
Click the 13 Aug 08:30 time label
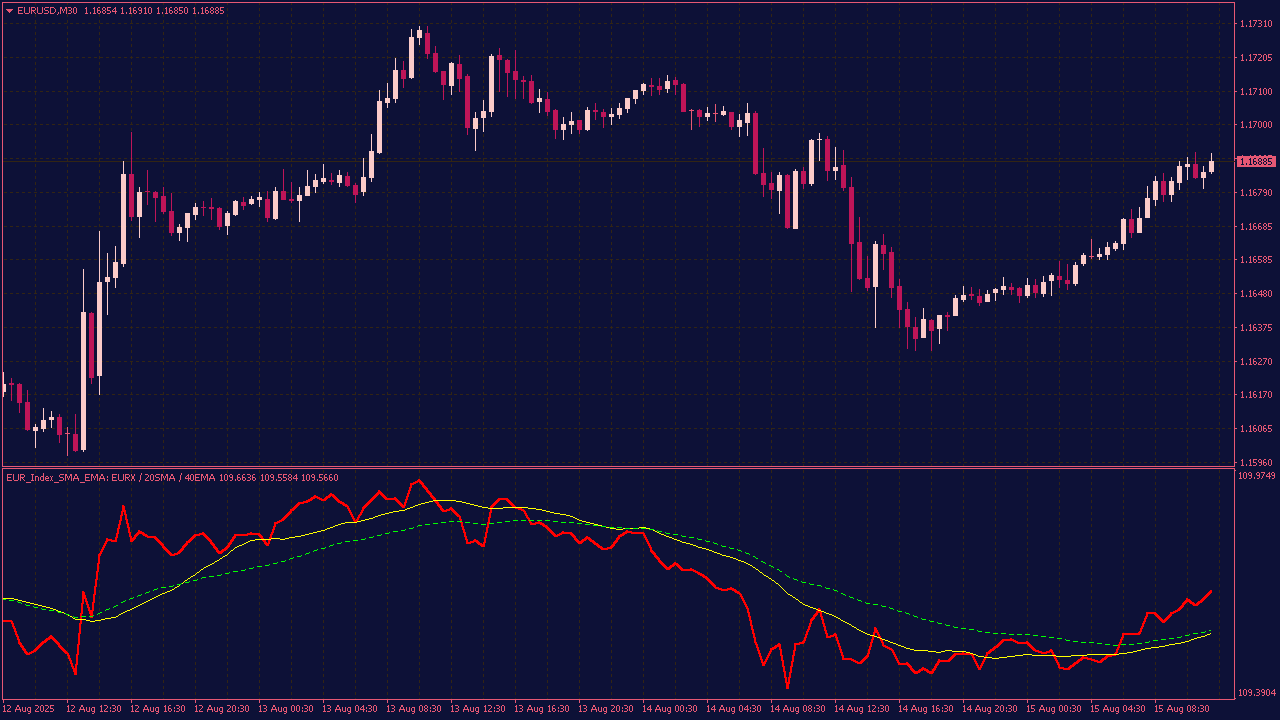coord(414,709)
